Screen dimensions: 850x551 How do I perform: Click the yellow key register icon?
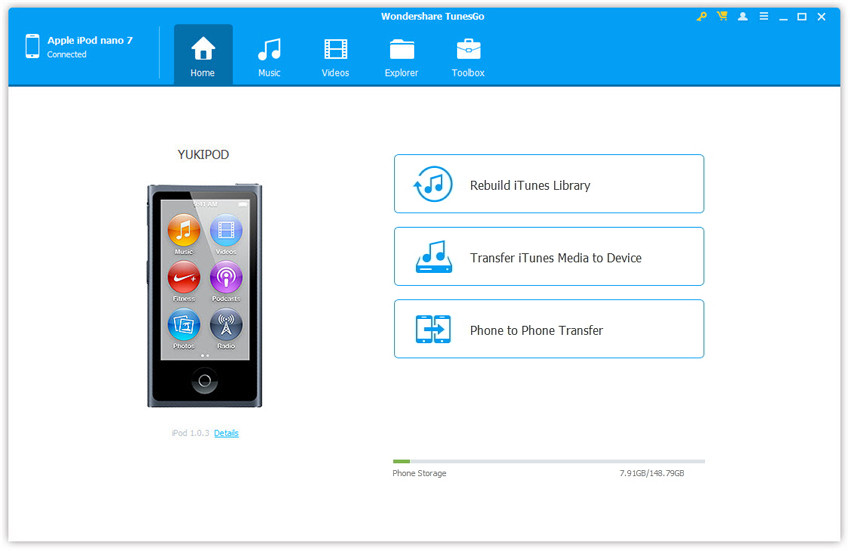(702, 17)
